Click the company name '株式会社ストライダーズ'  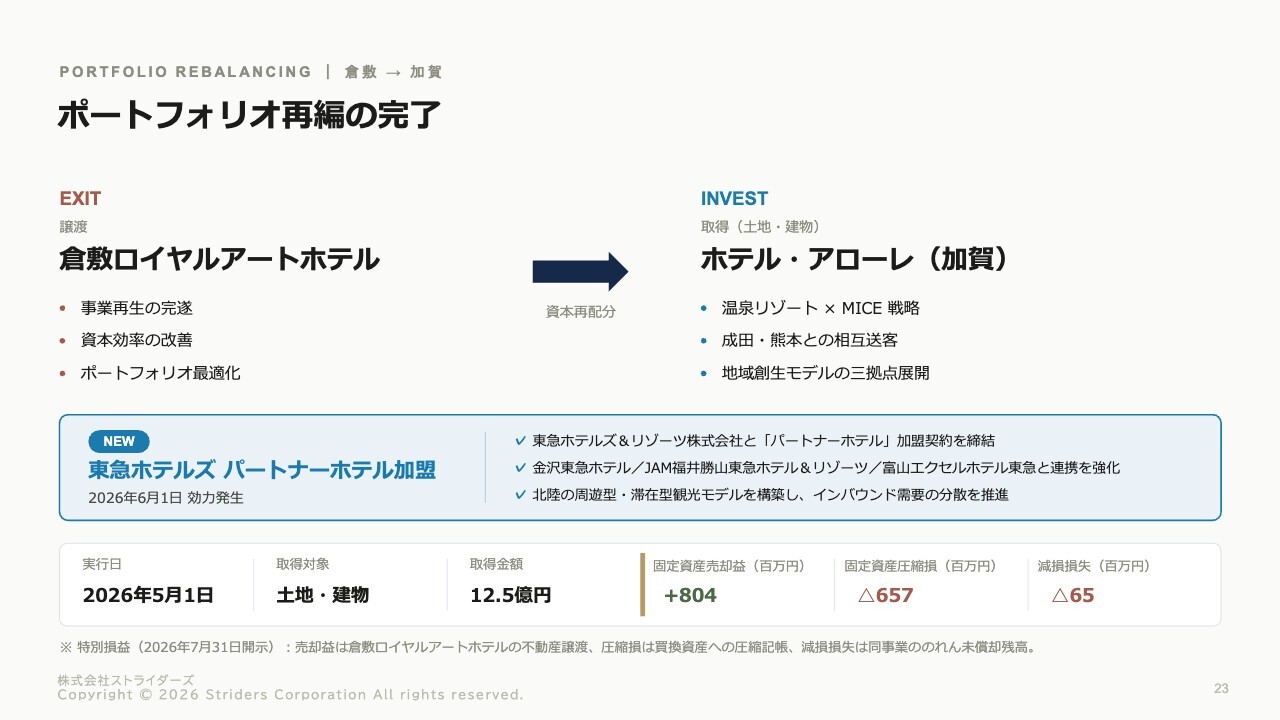(126, 680)
